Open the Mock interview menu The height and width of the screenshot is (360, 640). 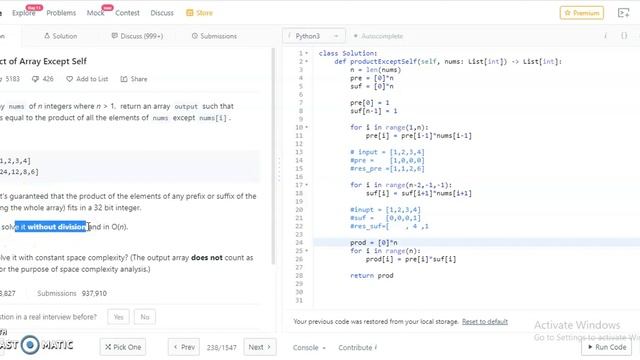(95, 13)
